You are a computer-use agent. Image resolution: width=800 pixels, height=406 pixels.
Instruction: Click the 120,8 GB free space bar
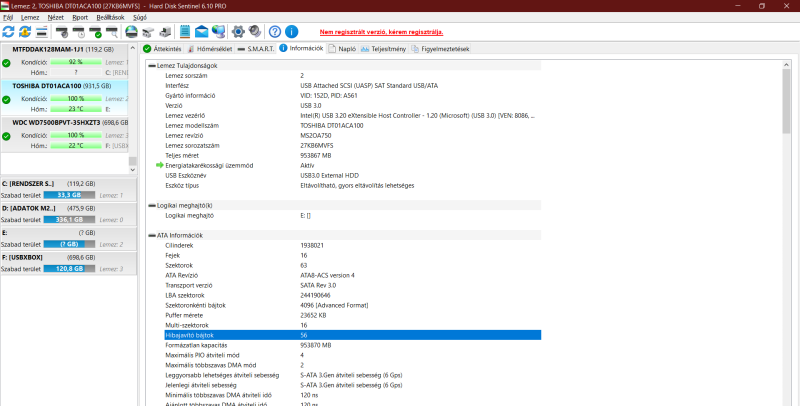tap(69, 269)
